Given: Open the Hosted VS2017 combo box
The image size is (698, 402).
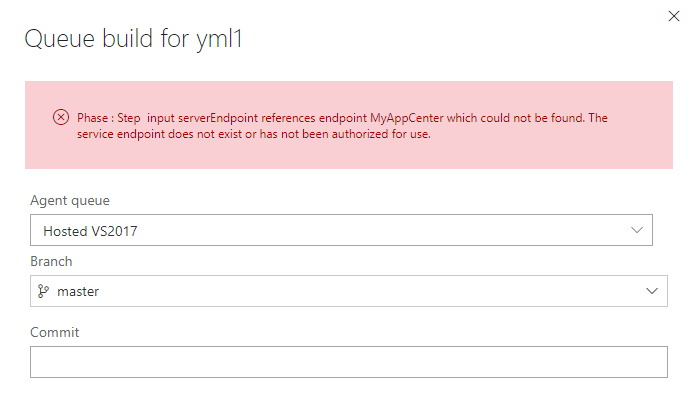Looking at the screenshot, I should point(341,230).
